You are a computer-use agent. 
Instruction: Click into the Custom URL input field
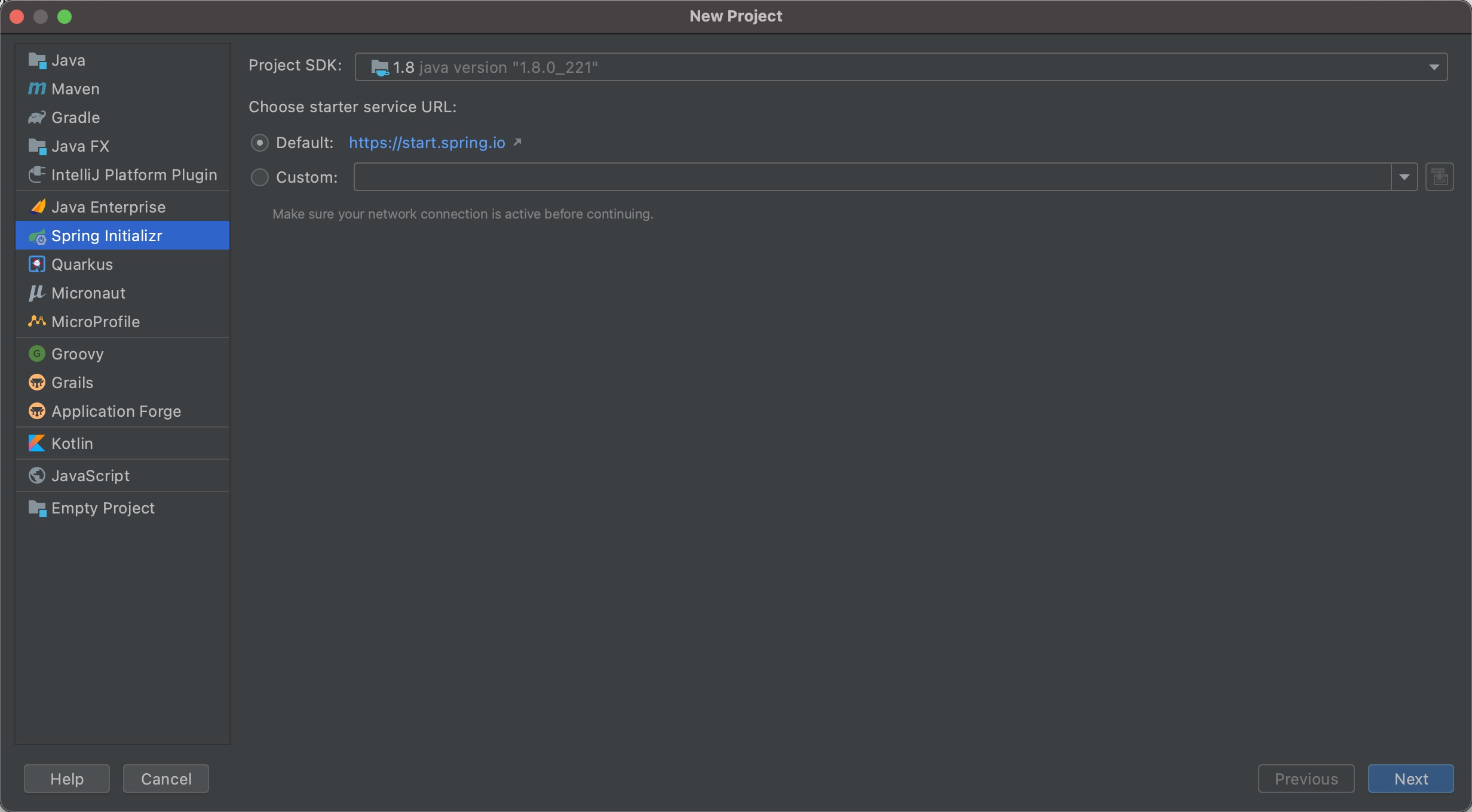point(872,177)
